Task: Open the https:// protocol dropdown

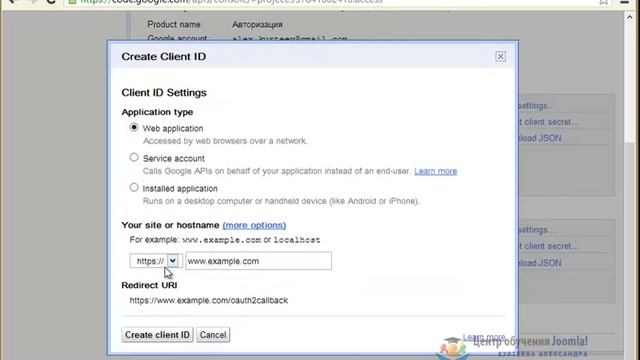Action: pyautogui.click(x=155, y=261)
